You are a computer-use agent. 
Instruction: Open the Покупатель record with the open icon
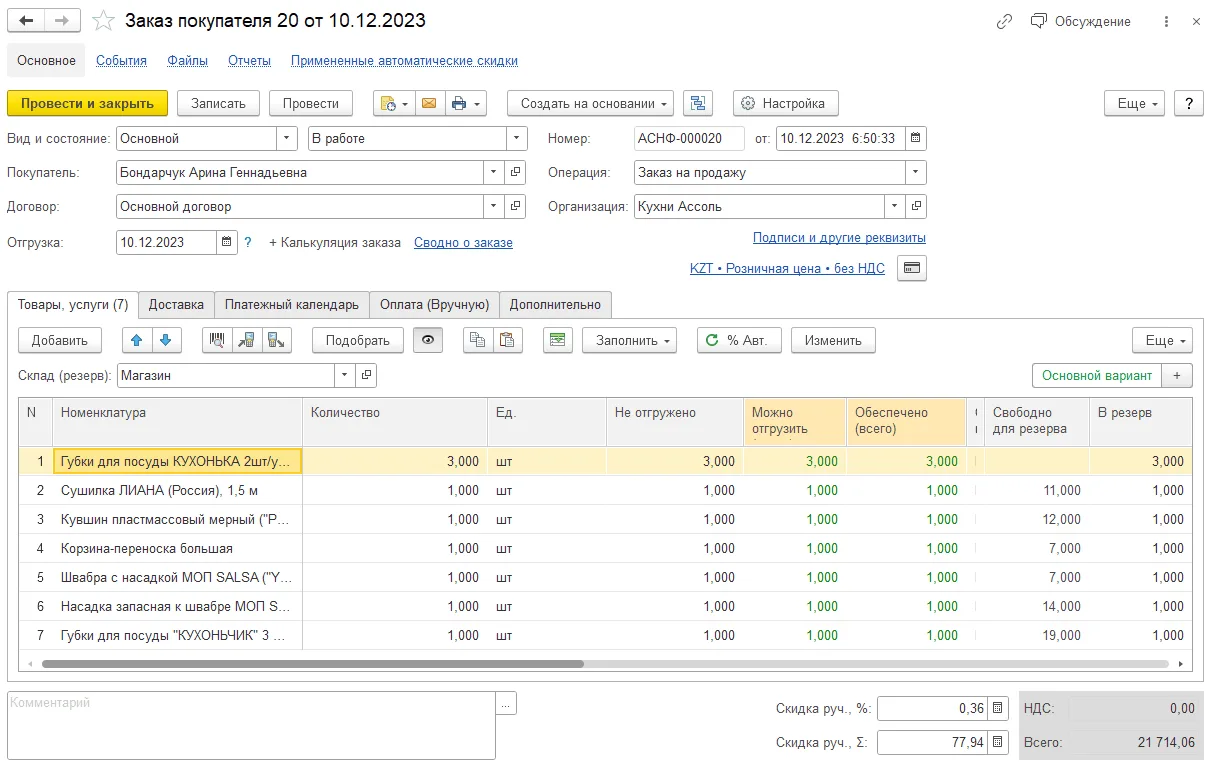(x=516, y=172)
